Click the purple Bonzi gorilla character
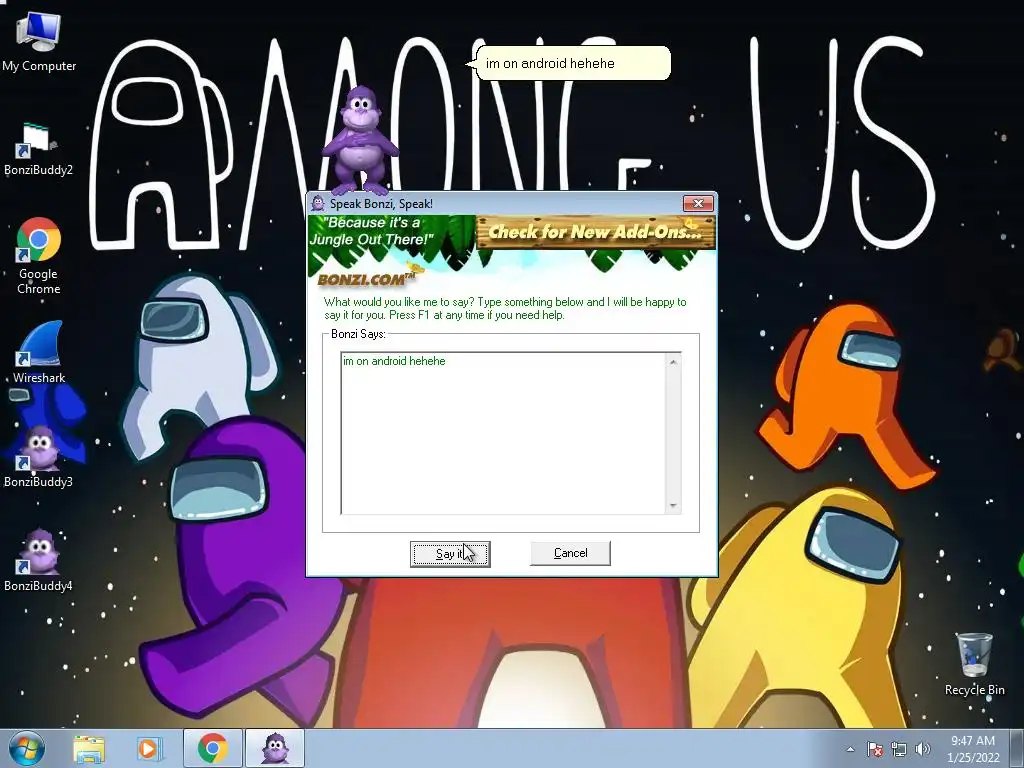Viewport: 1024px width, 768px height. (360, 140)
